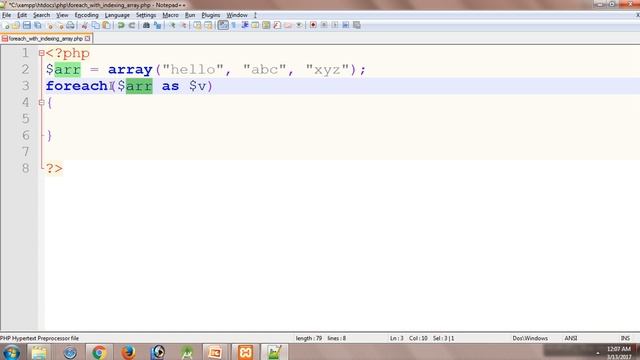The height and width of the screenshot is (360, 640).
Task: Click the Save Recorded Macro icon
Action: (357, 25)
